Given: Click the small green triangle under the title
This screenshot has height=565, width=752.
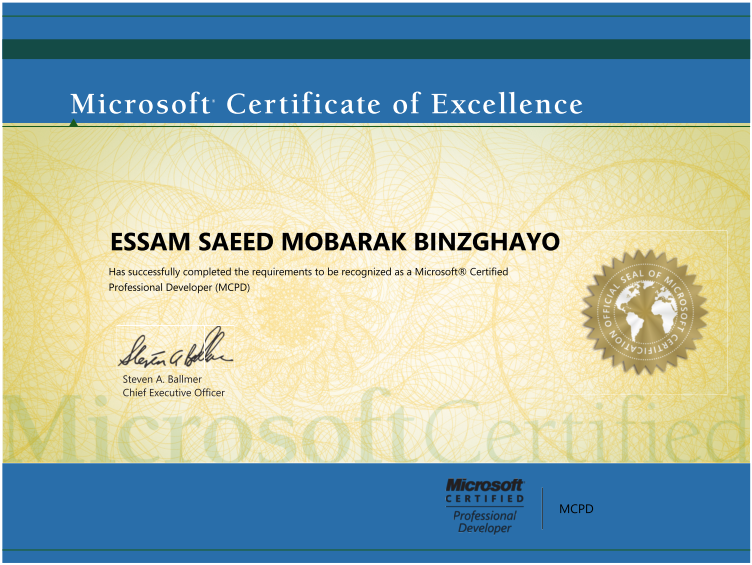Looking at the screenshot, I should (73, 122).
